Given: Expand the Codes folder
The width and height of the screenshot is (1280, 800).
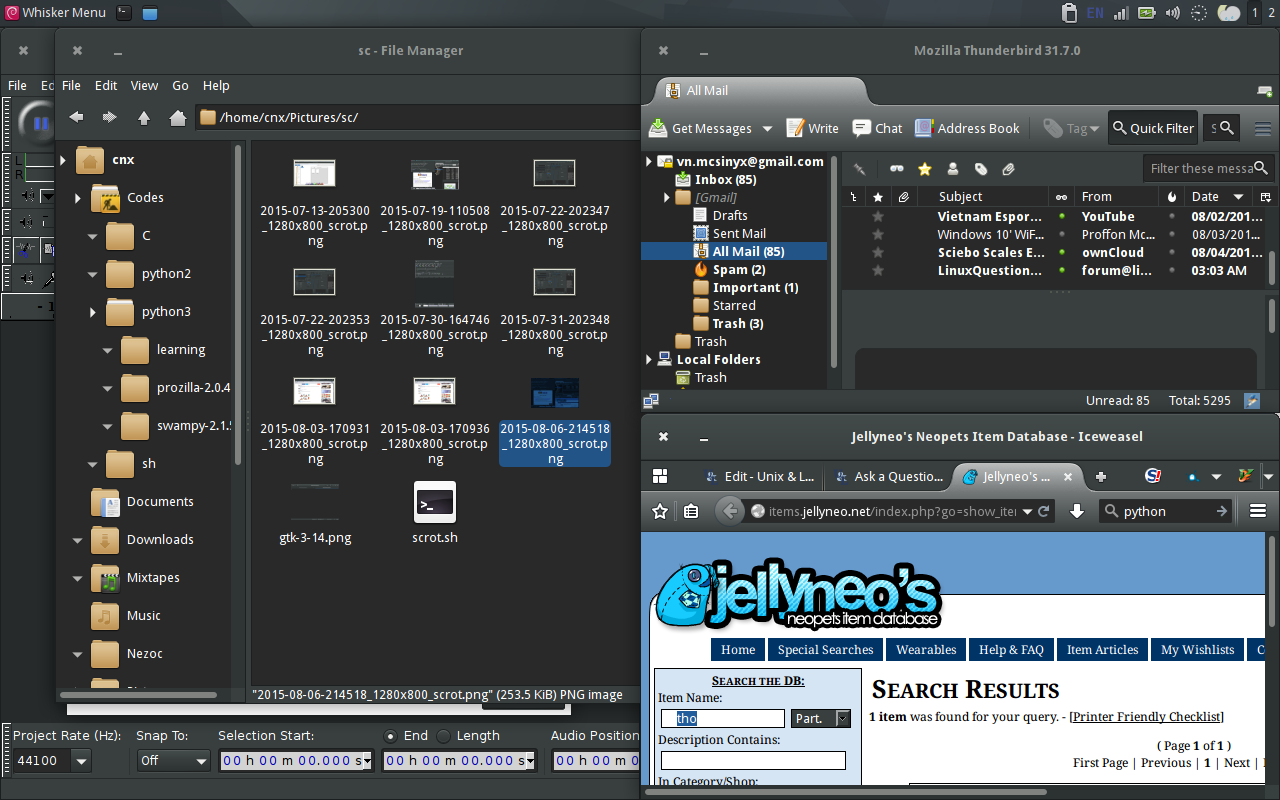Looking at the screenshot, I should [x=78, y=198].
